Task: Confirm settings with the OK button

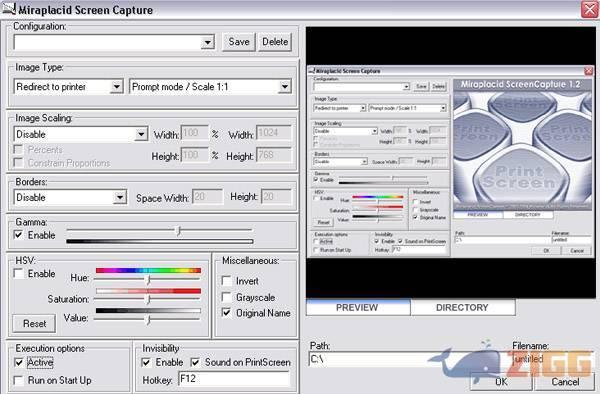Action: click(x=501, y=381)
